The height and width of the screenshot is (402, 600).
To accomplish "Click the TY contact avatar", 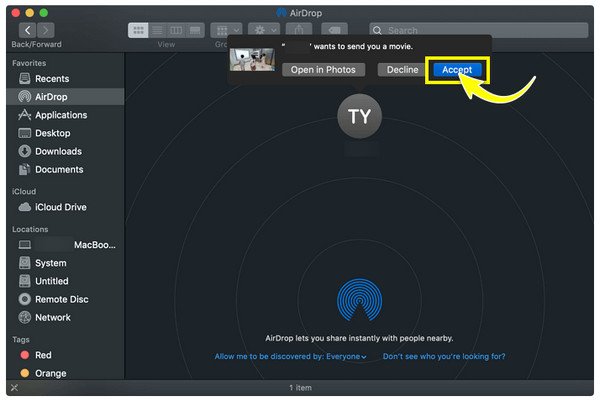I will (359, 116).
